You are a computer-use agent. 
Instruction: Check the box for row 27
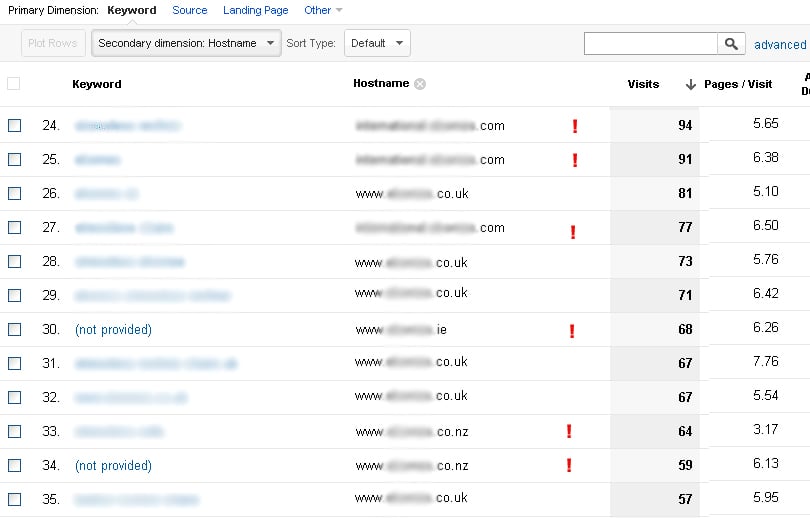(14, 228)
